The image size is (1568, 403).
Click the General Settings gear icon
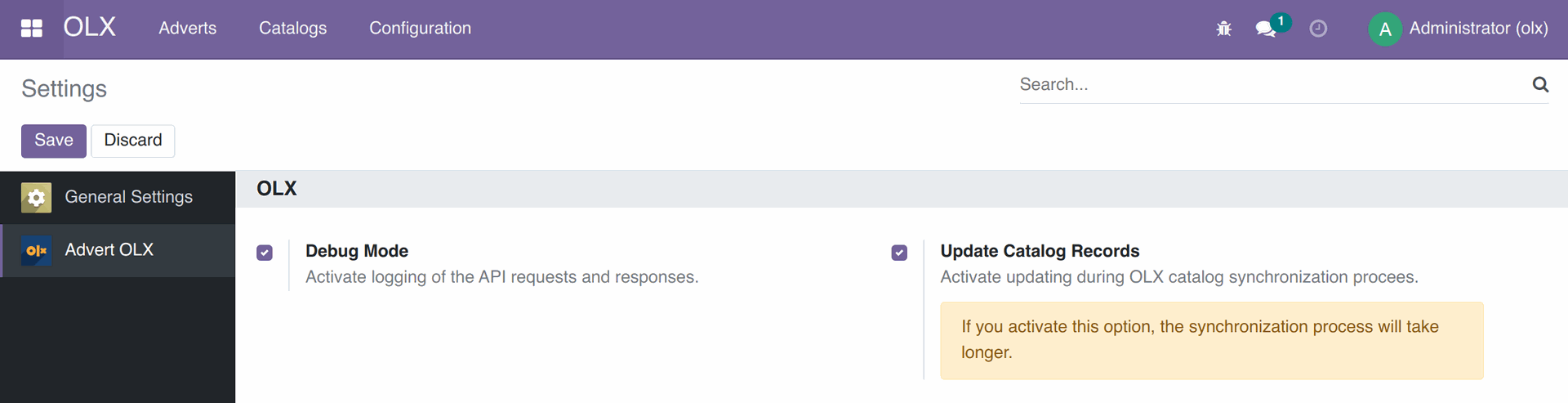pos(36,197)
